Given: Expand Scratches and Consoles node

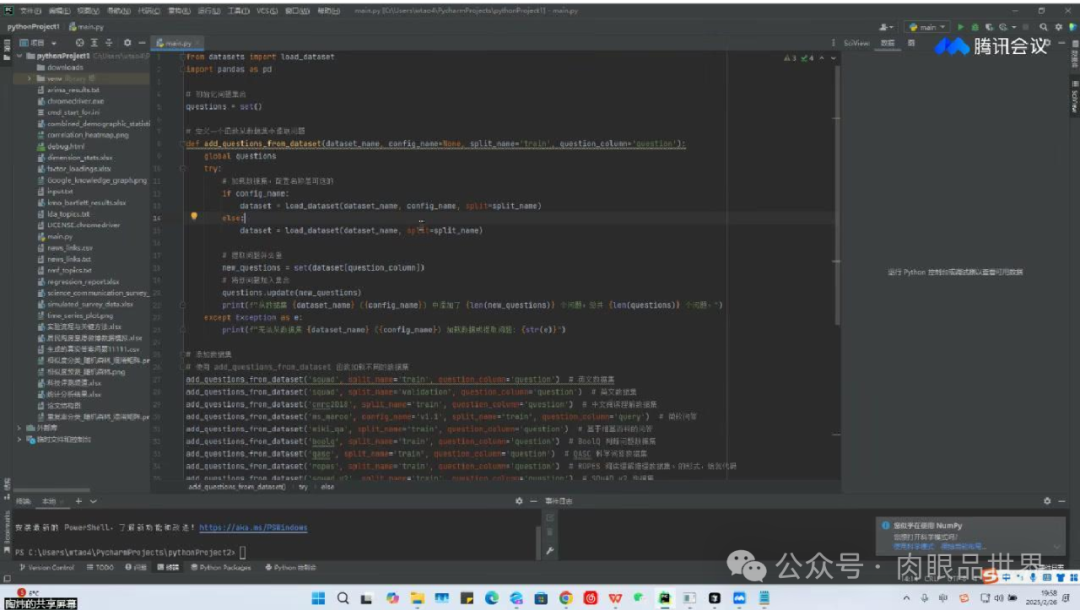Looking at the screenshot, I should (x=19, y=439).
